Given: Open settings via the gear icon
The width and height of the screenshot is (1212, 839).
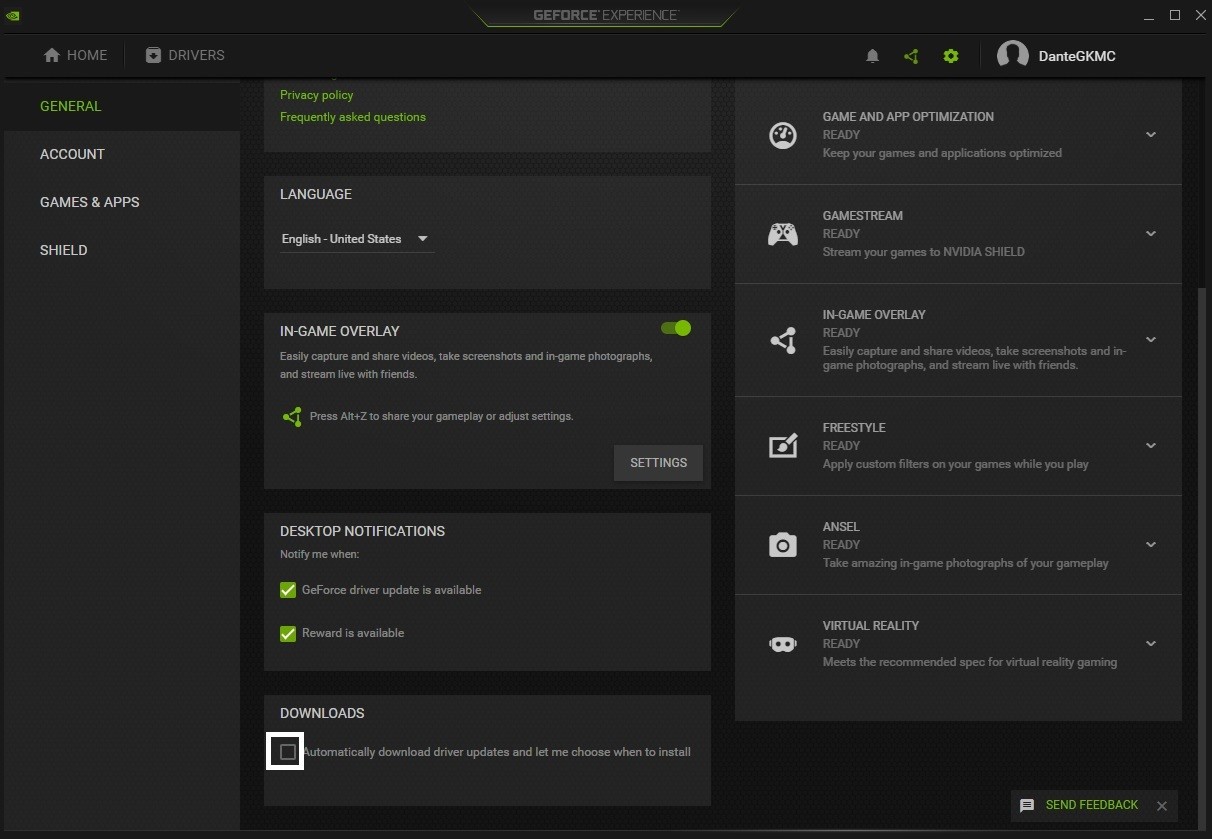Looking at the screenshot, I should (x=951, y=56).
